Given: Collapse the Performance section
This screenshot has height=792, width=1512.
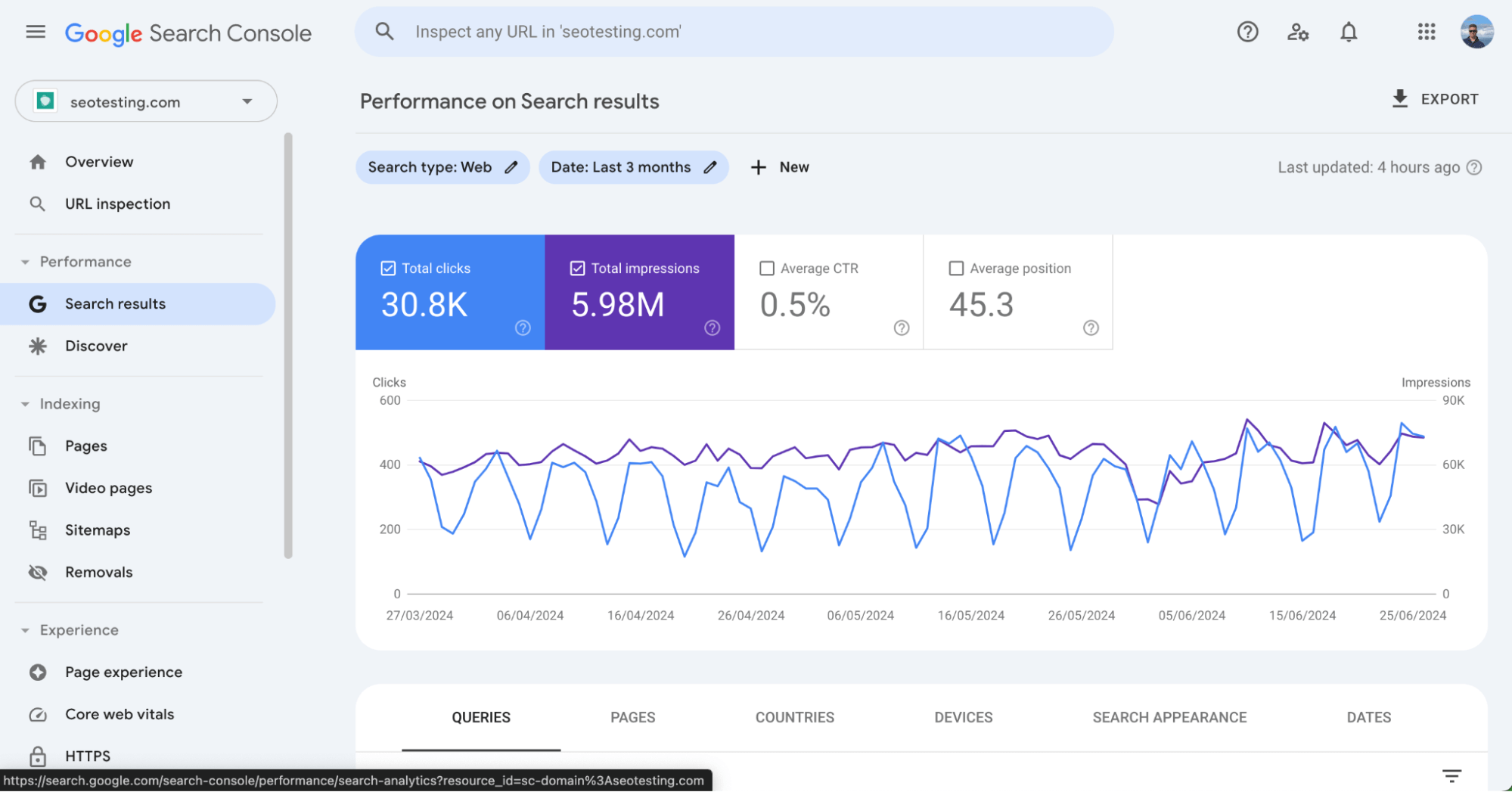Looking at the screenshot, I should coord(25,262).
